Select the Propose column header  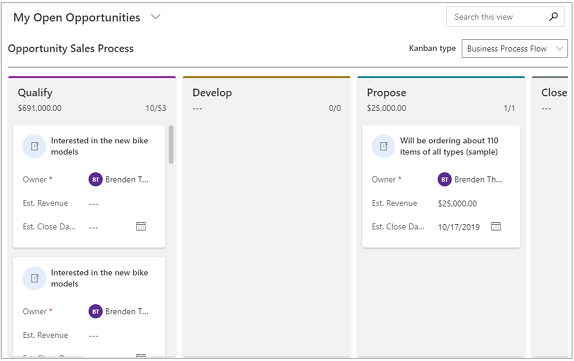(387, 93)
